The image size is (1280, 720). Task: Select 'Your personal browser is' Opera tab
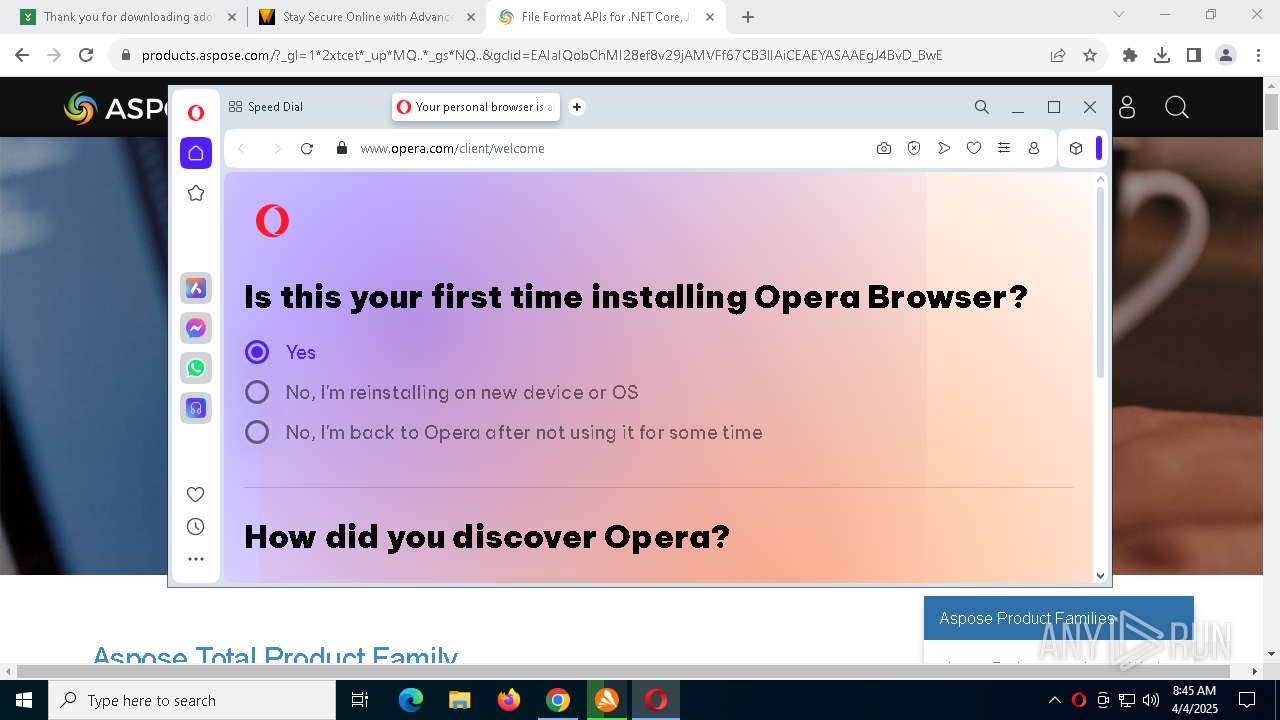(476, 107)
